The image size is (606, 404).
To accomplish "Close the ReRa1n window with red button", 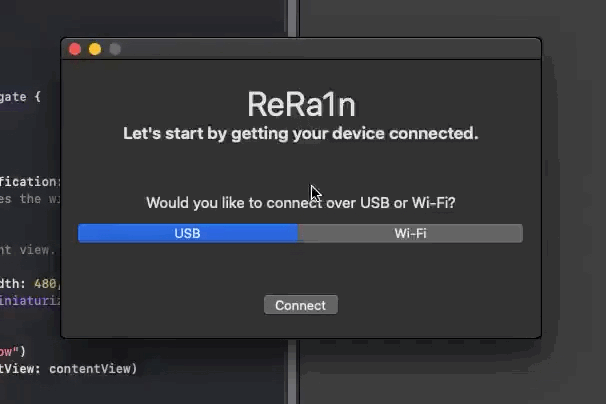I will tap(75, 49).
